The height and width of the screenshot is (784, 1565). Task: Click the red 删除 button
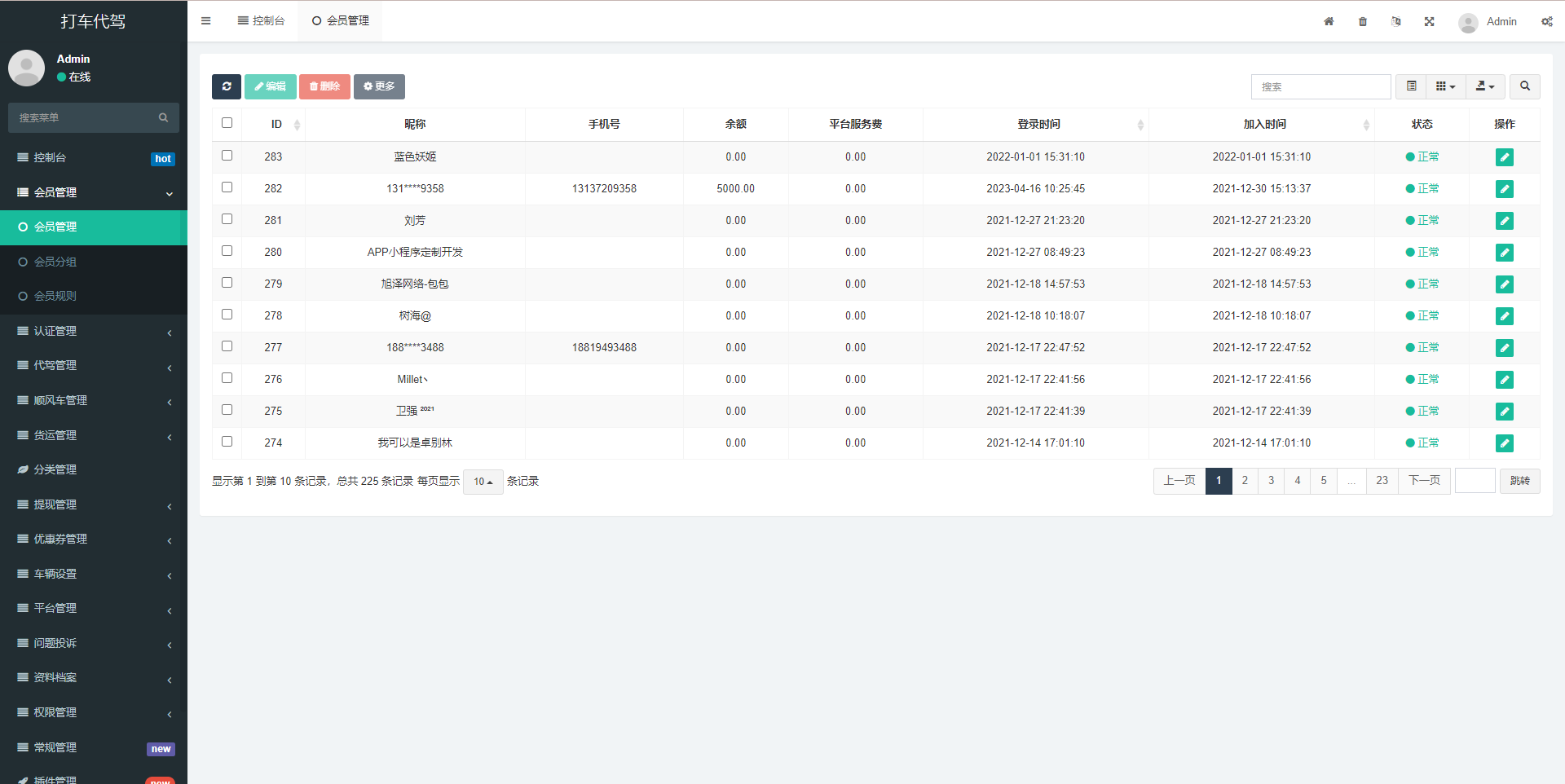(x=324, y=86)
